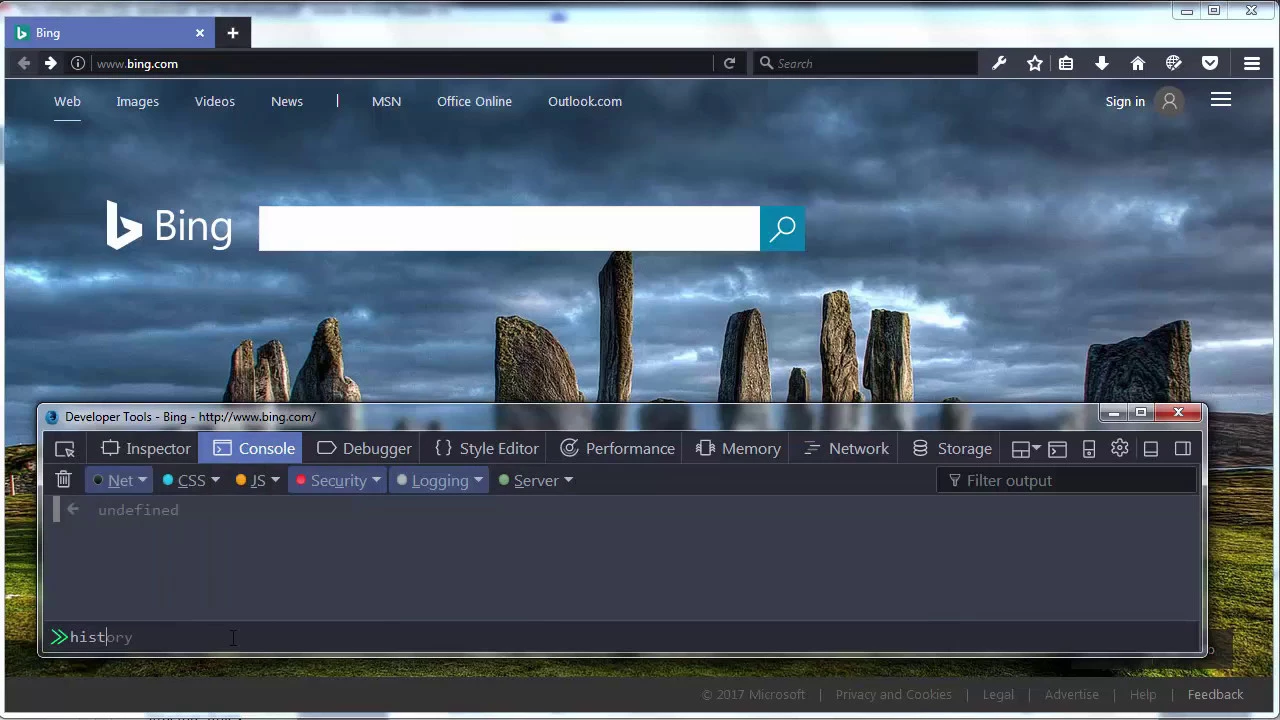The image size is (1280, 720).
Task: Open the Firefox downloads arrow
Action: pos(1102,63)
